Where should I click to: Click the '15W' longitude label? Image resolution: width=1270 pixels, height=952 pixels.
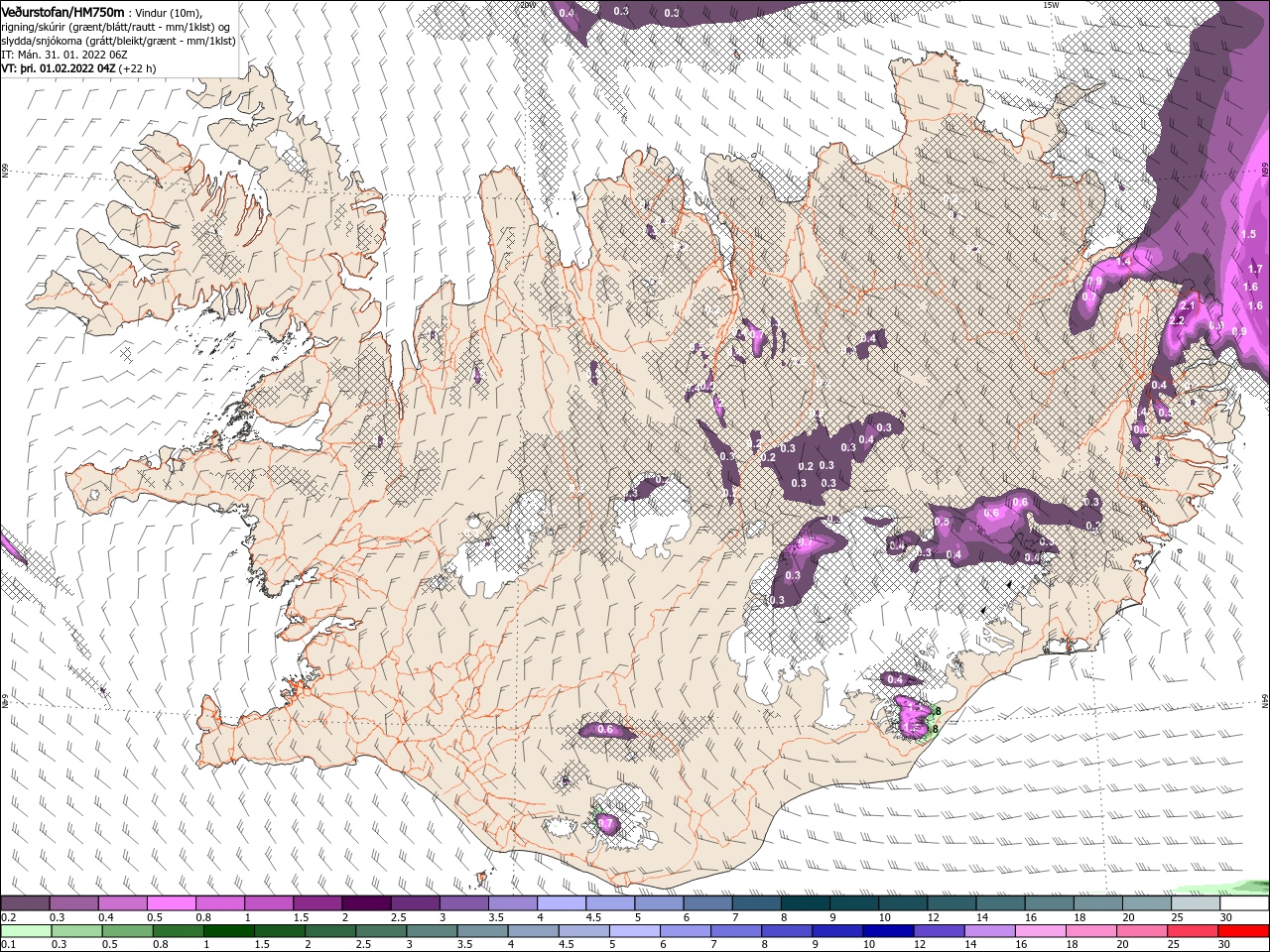point(1051,4)
